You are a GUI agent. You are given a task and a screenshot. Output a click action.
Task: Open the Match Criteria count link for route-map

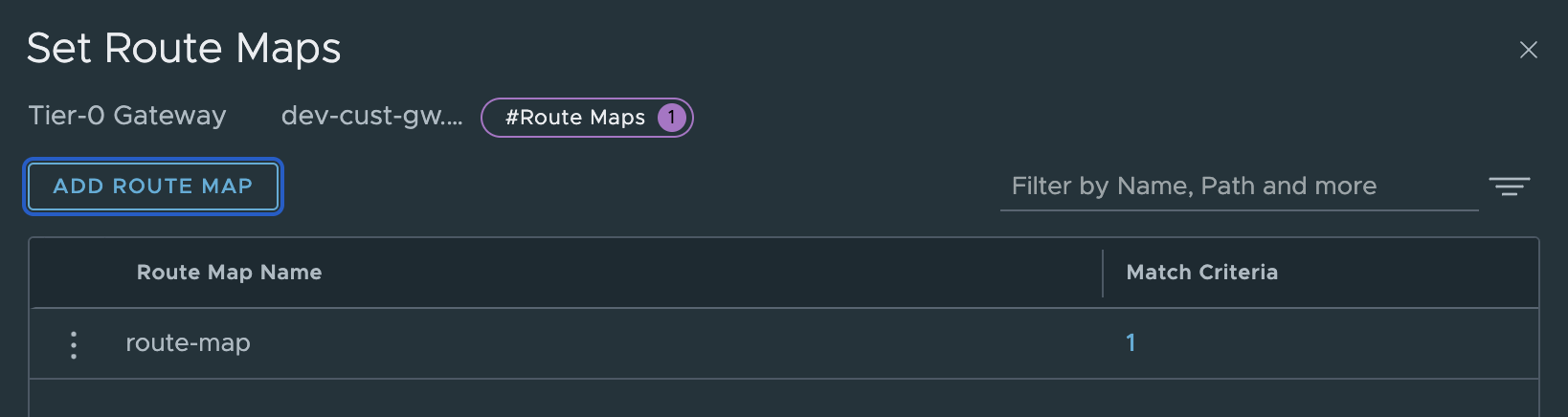[x=1131, y=343]
